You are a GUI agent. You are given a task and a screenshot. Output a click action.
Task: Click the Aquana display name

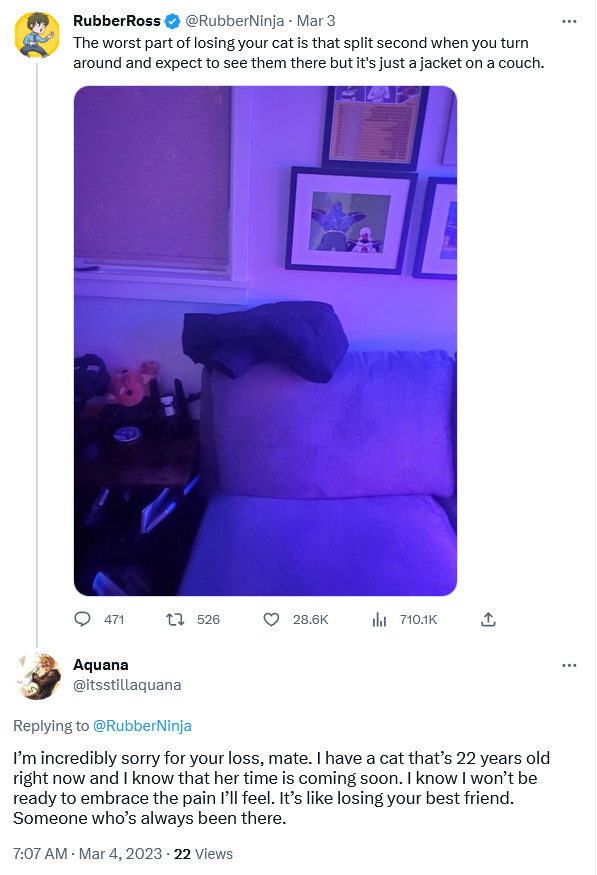[101, 665]
